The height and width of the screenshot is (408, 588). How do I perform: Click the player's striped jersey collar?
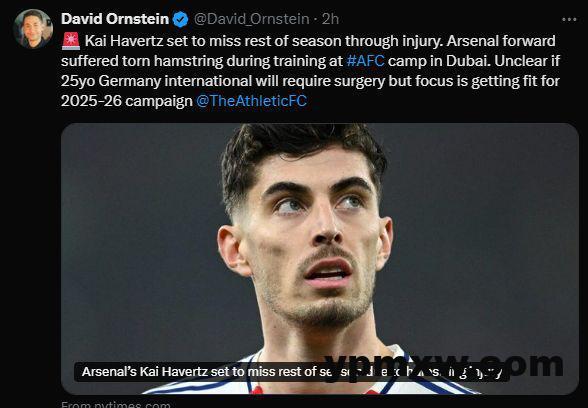click(x=318, y=375)
